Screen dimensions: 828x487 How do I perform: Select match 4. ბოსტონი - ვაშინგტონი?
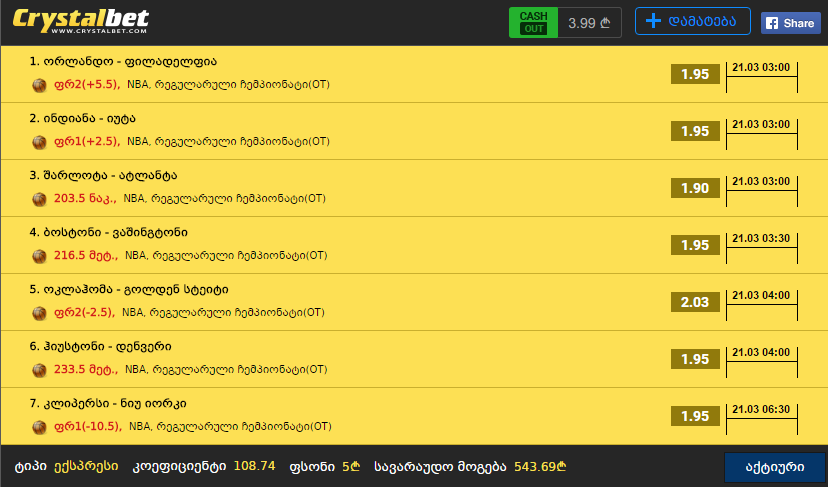(x=109, y=232)
